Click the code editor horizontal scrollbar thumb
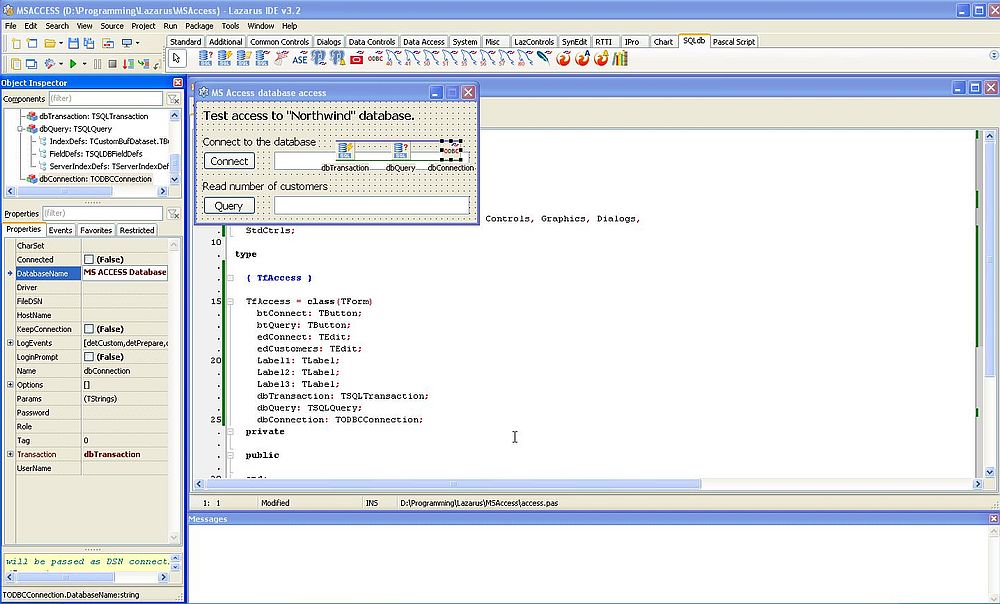The width and height of the screenshot is (1000, 604). click(453, 484)
